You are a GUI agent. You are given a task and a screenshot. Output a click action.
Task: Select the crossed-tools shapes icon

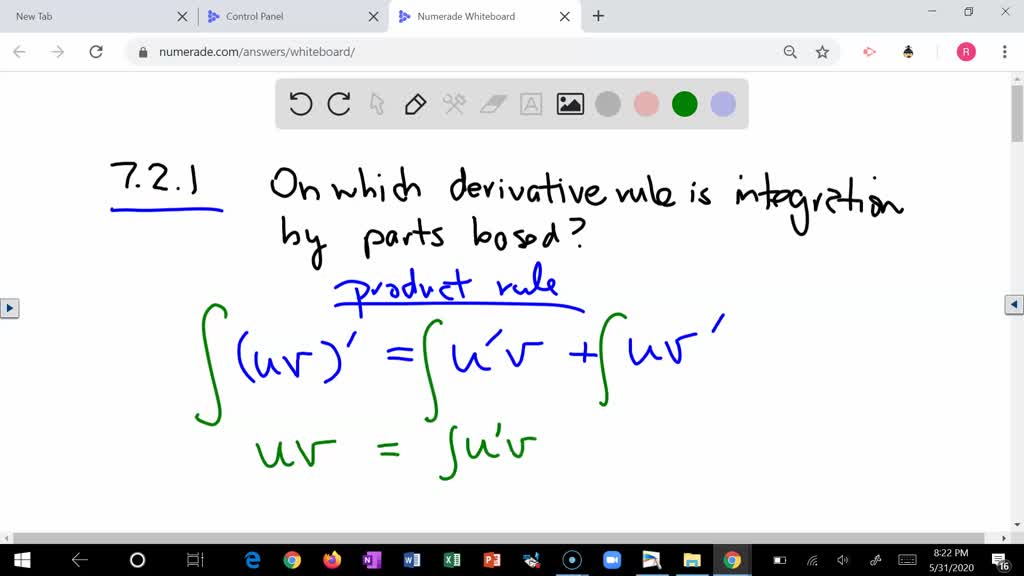pos(454,103)
